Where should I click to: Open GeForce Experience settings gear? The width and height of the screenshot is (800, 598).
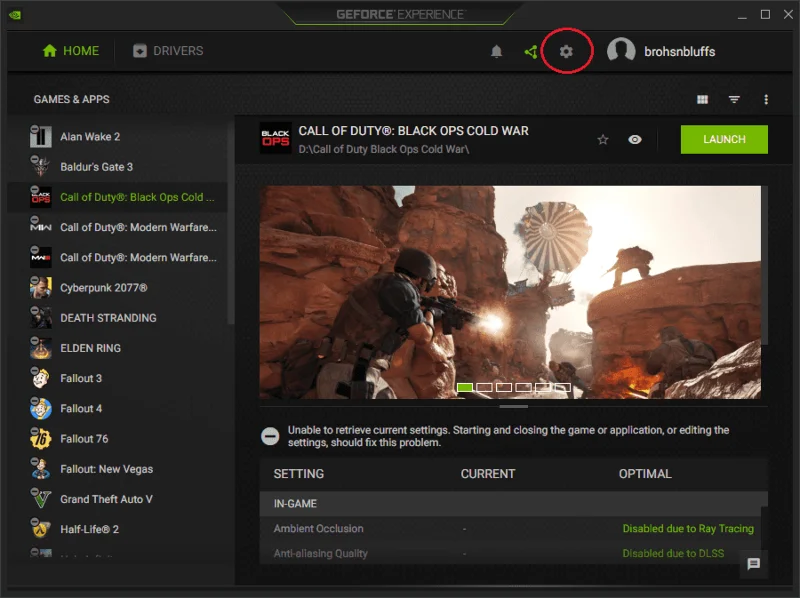[x=567, y=51]
